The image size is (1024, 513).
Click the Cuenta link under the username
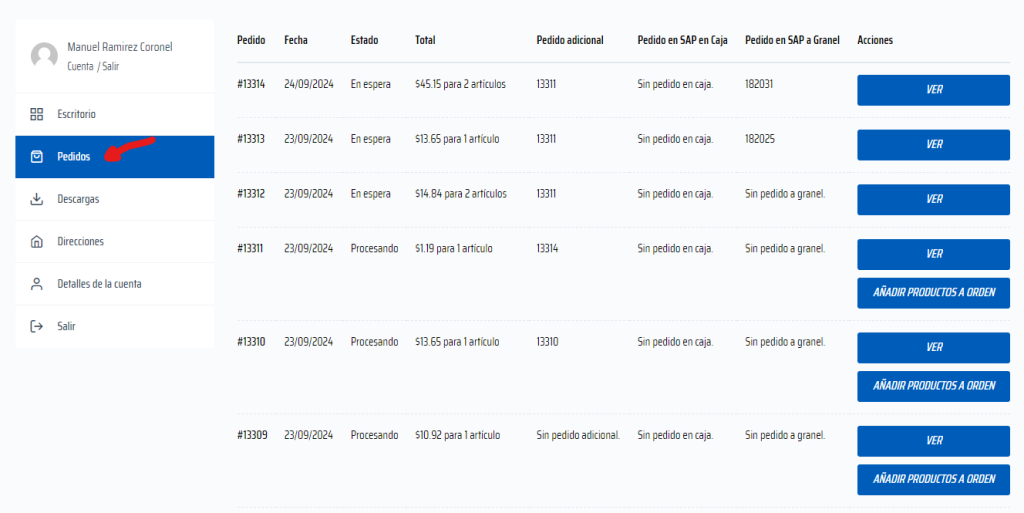click(x=80, y=66)
